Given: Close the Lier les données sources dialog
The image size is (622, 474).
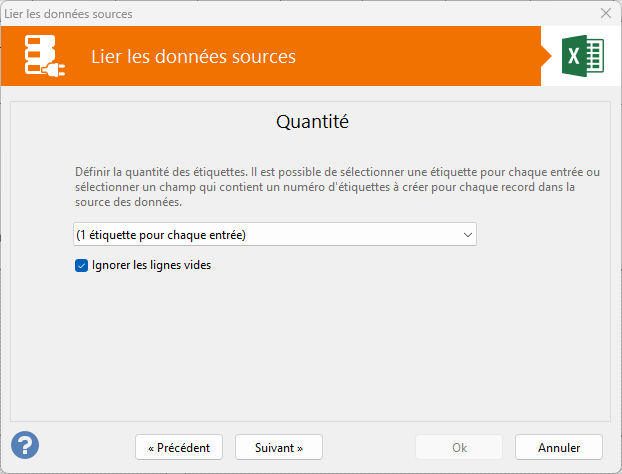Looking at the screenshot, I should (605, 14).
